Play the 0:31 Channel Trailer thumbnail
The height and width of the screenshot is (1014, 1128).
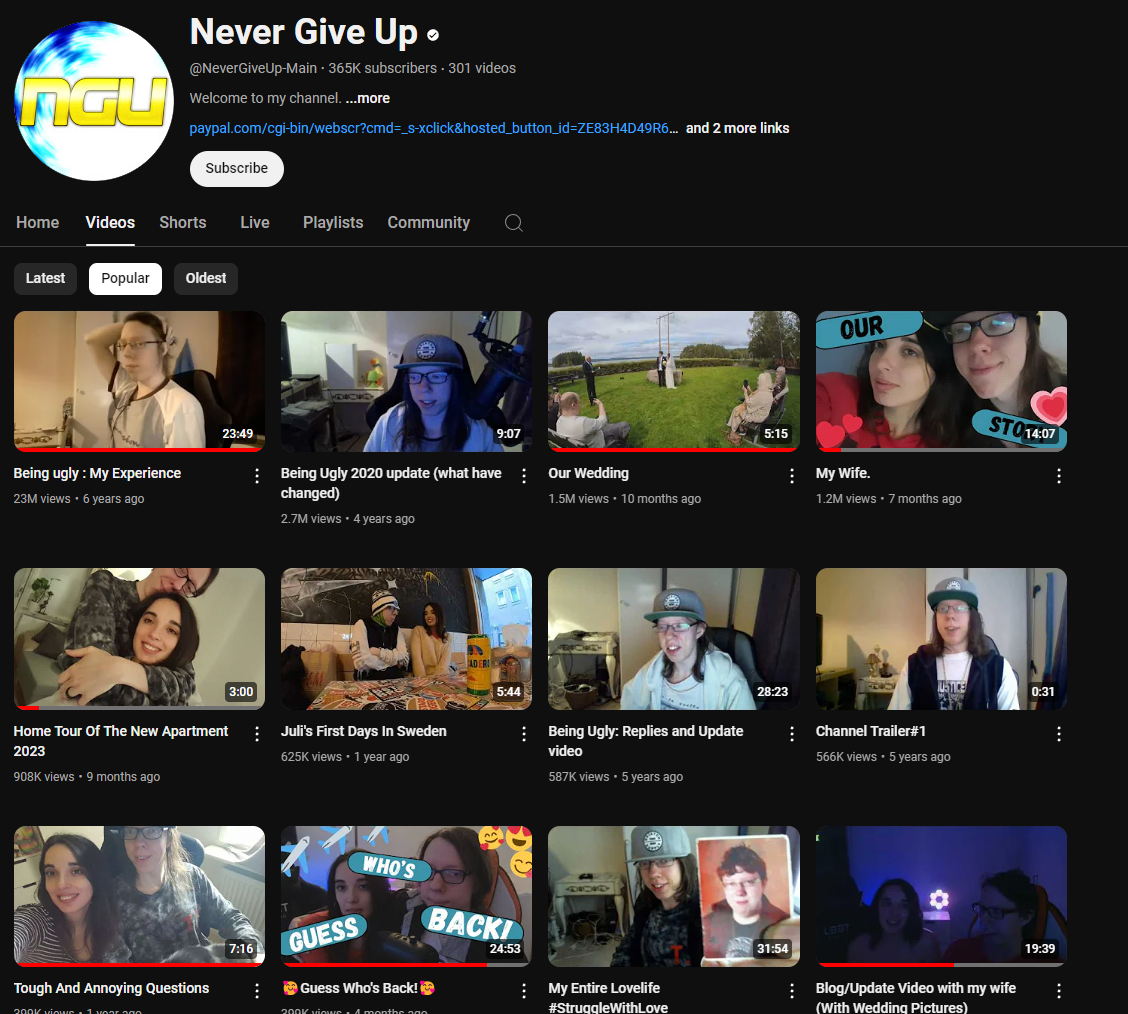(x=941, y=639)
